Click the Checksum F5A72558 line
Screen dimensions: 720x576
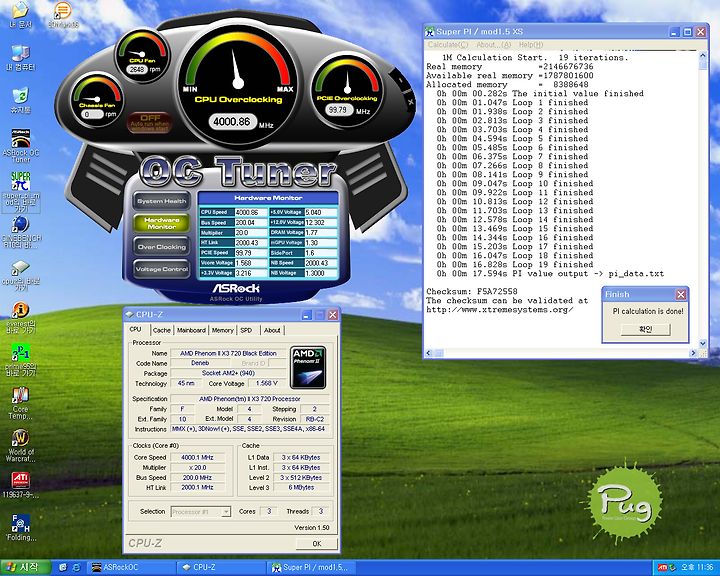tap(472, 292)
